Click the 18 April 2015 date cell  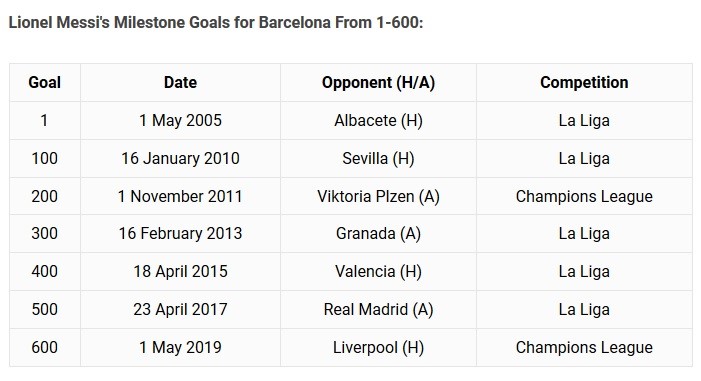180,271
